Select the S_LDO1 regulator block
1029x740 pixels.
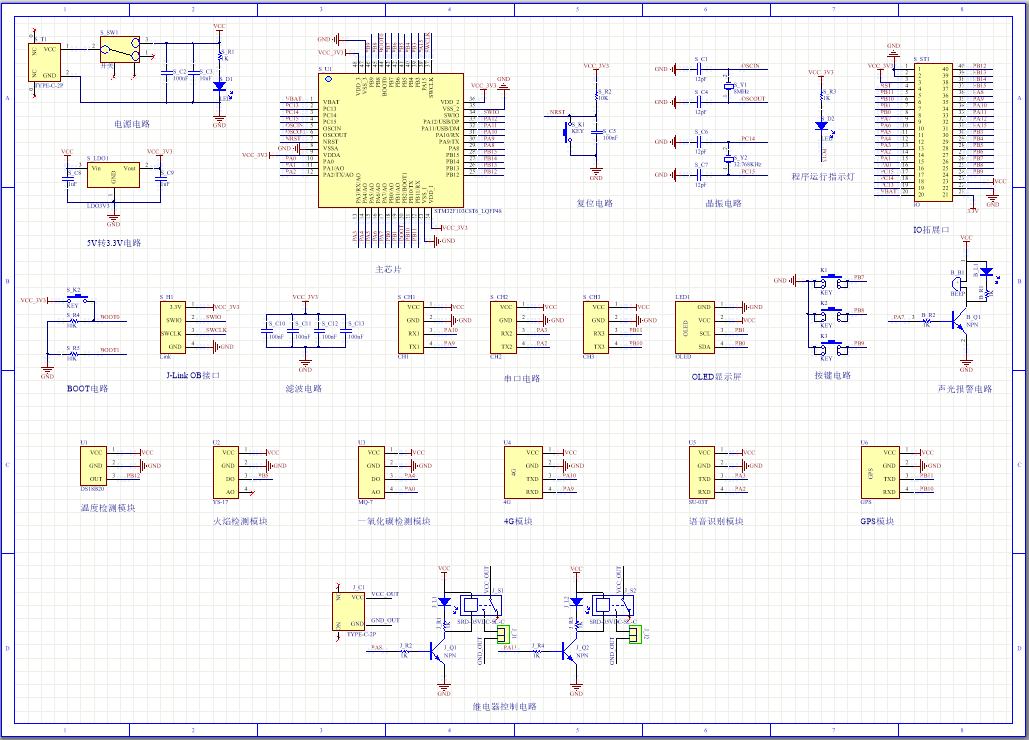[114, 175]
